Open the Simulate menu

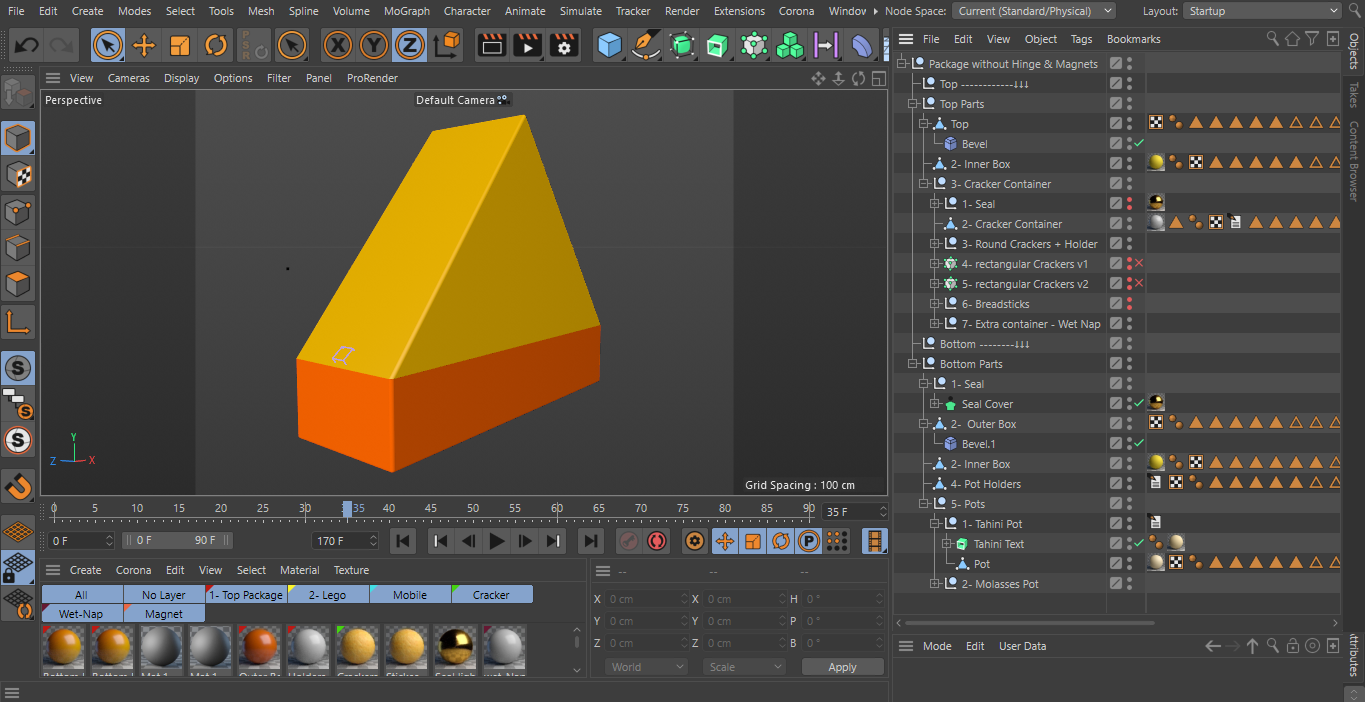(x=580, y=11)
